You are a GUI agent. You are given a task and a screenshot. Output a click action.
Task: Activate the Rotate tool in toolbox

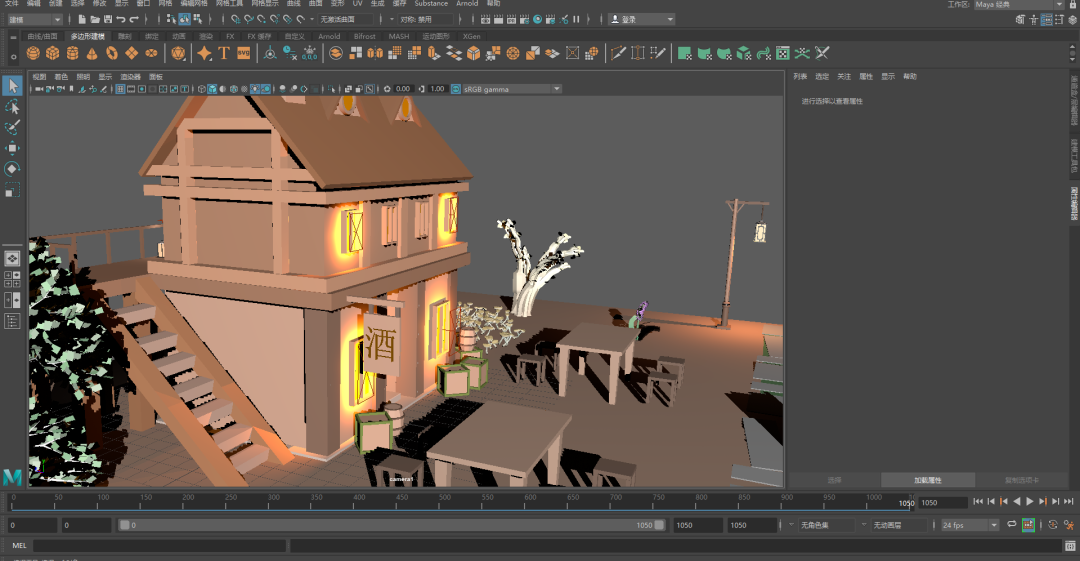[x=12, y=169]
